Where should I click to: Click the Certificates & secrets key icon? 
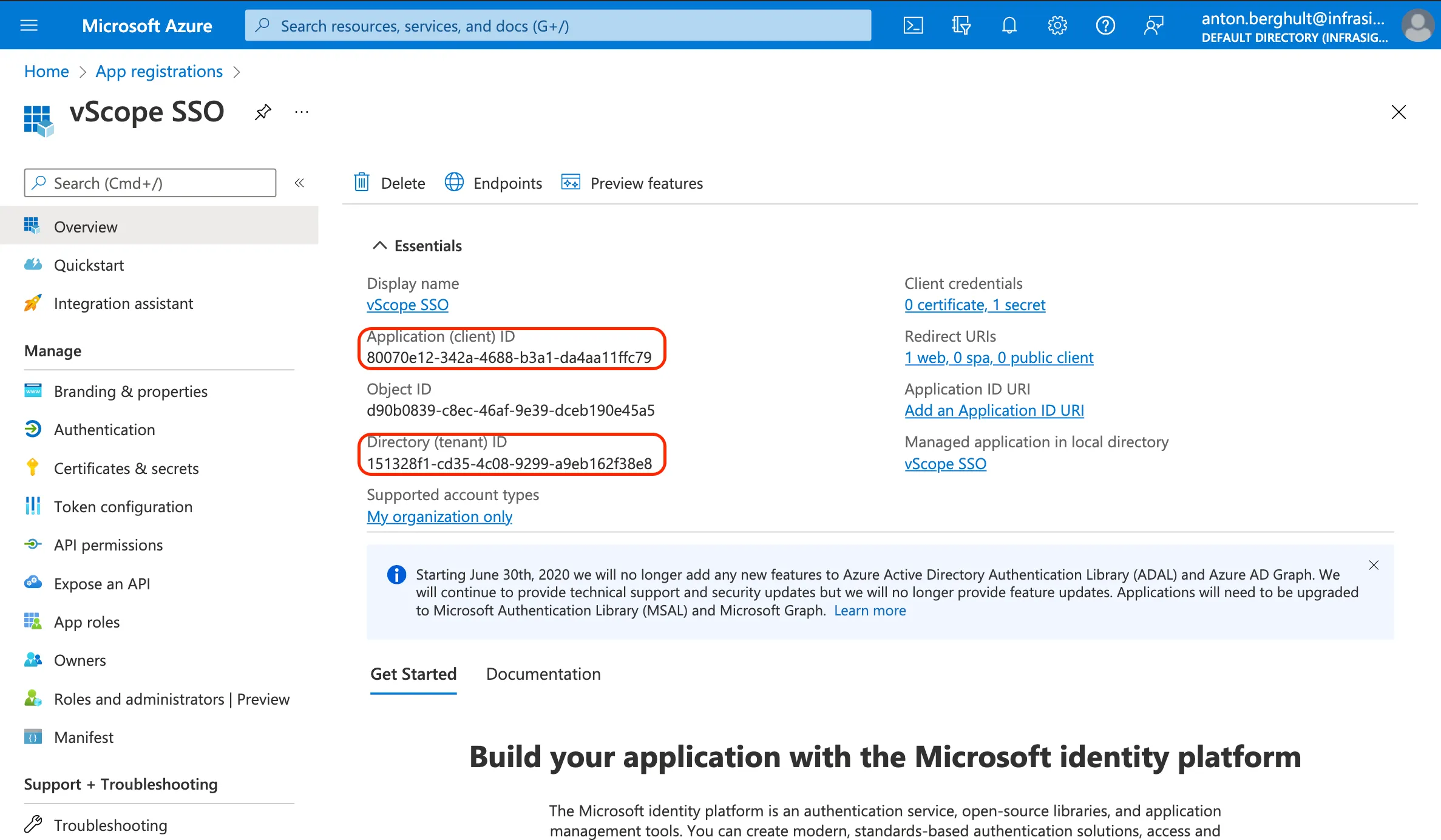(x=33, y=467)
